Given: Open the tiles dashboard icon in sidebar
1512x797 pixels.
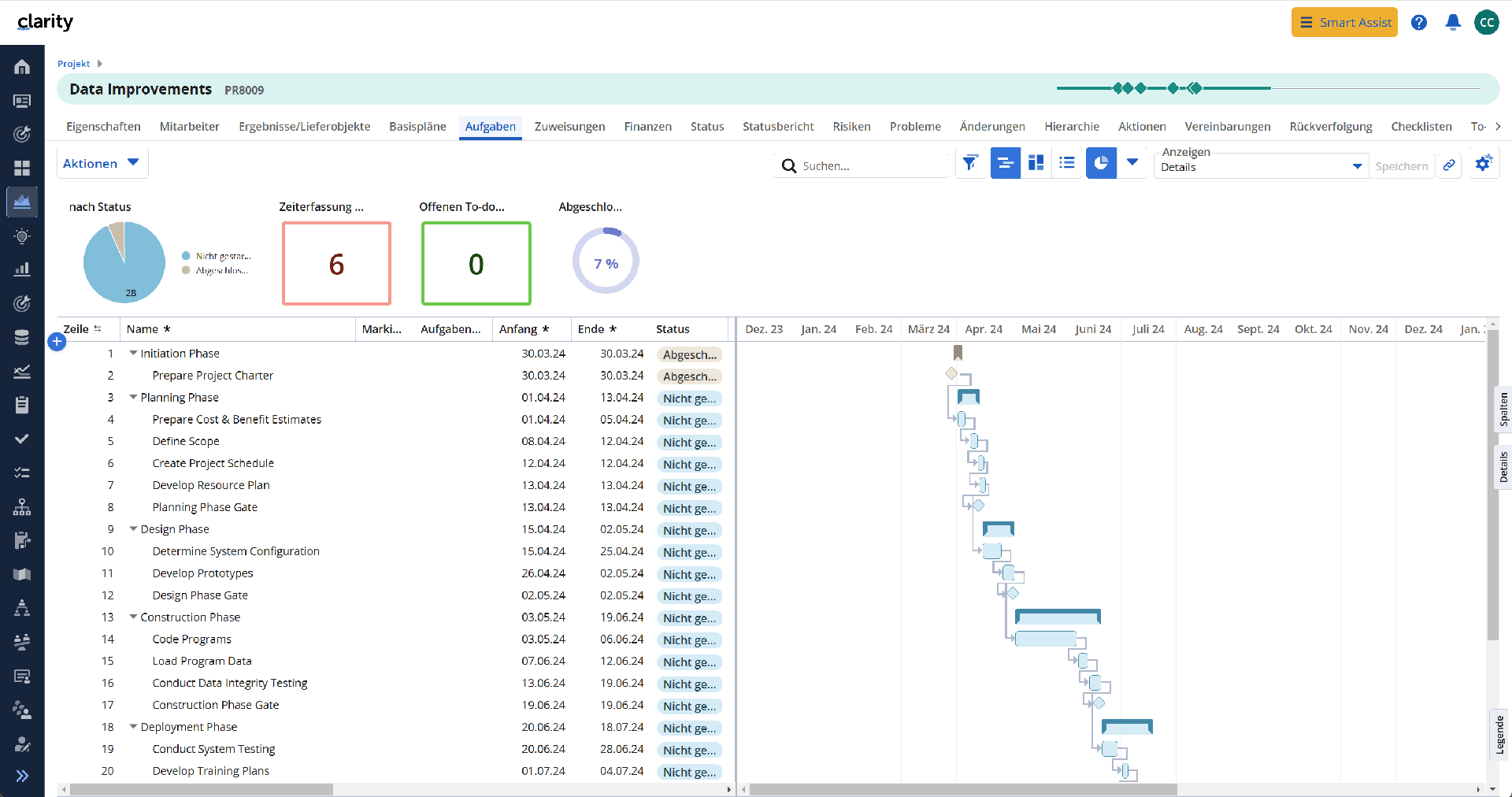Looking at the screenshot, I should (x=22, y=168).
